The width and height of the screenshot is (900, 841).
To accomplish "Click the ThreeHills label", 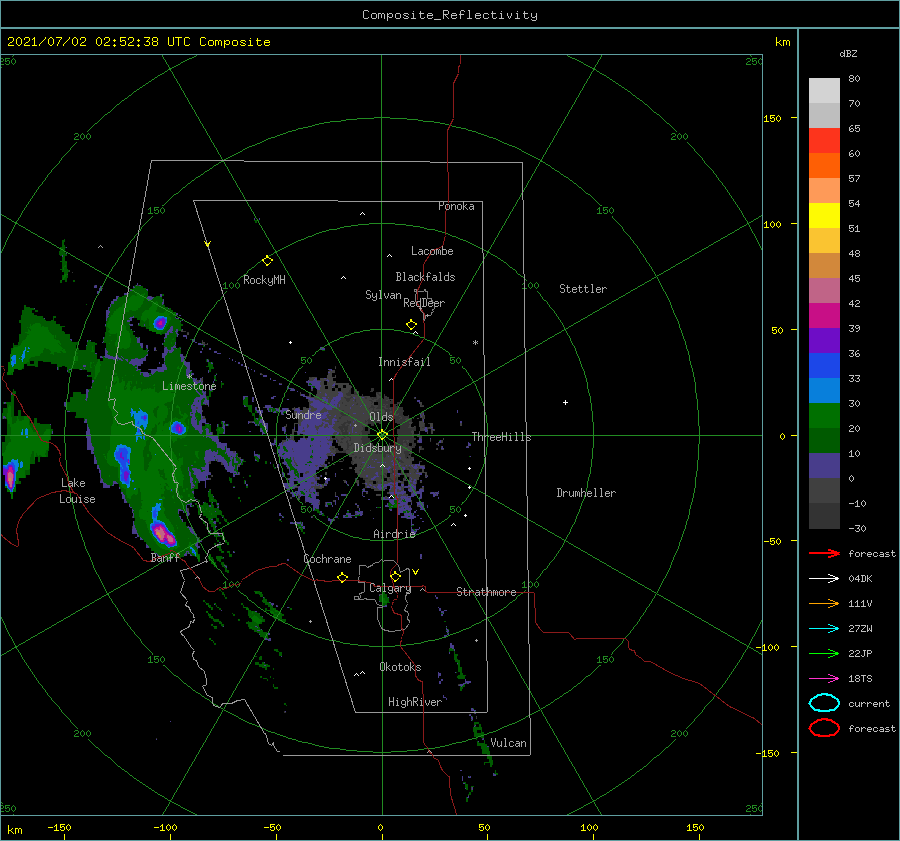I will (501, 437).
